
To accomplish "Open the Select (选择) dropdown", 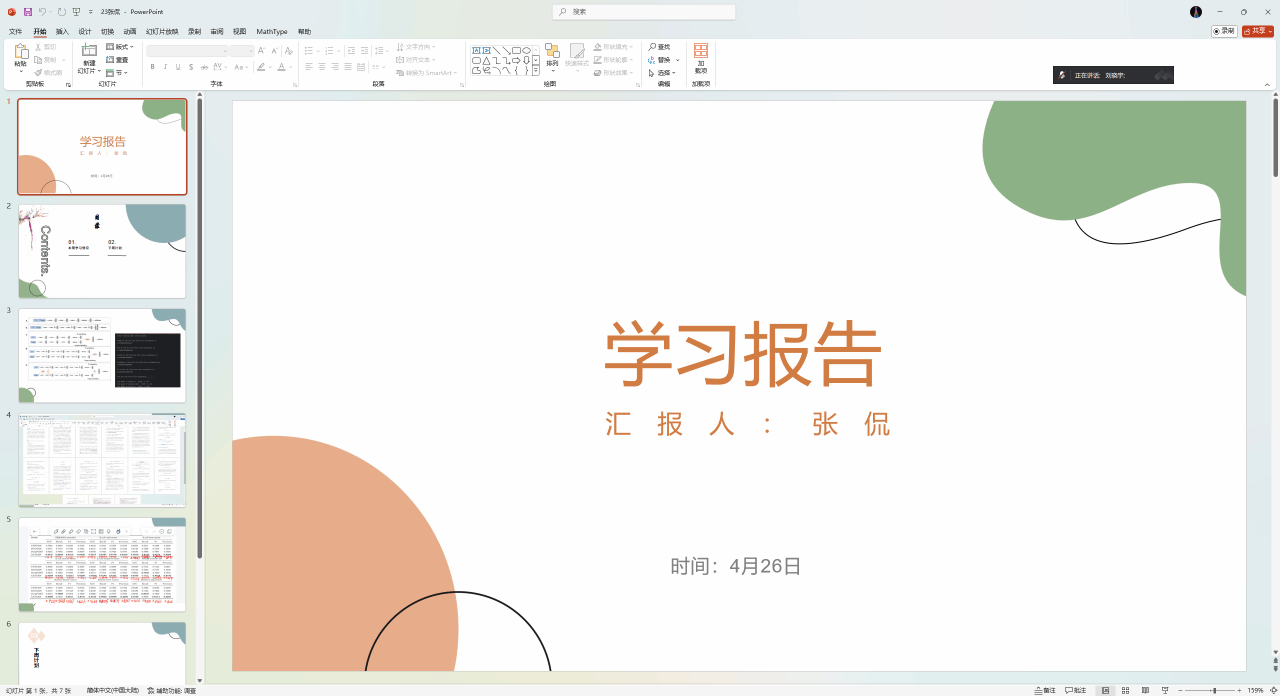I will click(662, 73).
